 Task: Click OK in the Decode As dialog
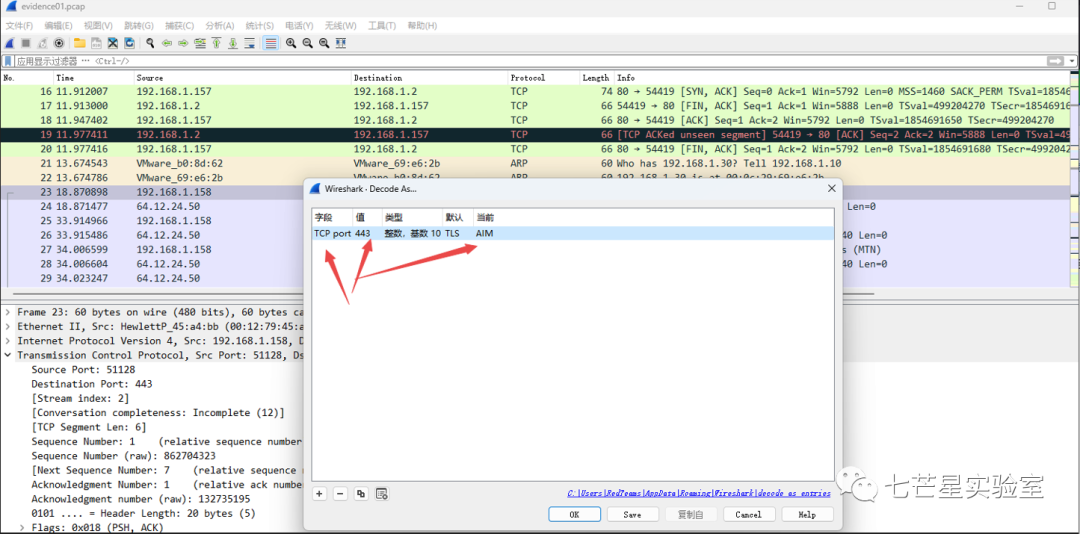(574, 514)
